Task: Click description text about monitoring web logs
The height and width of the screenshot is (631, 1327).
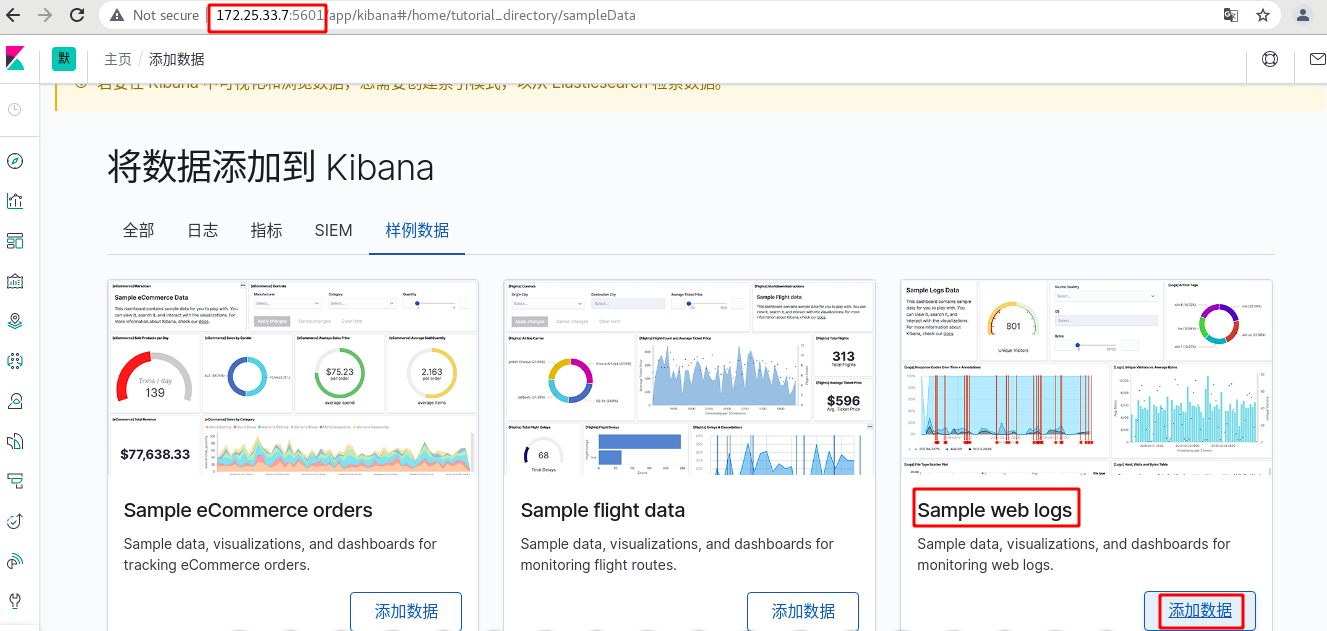Action: click(1074, 554)
